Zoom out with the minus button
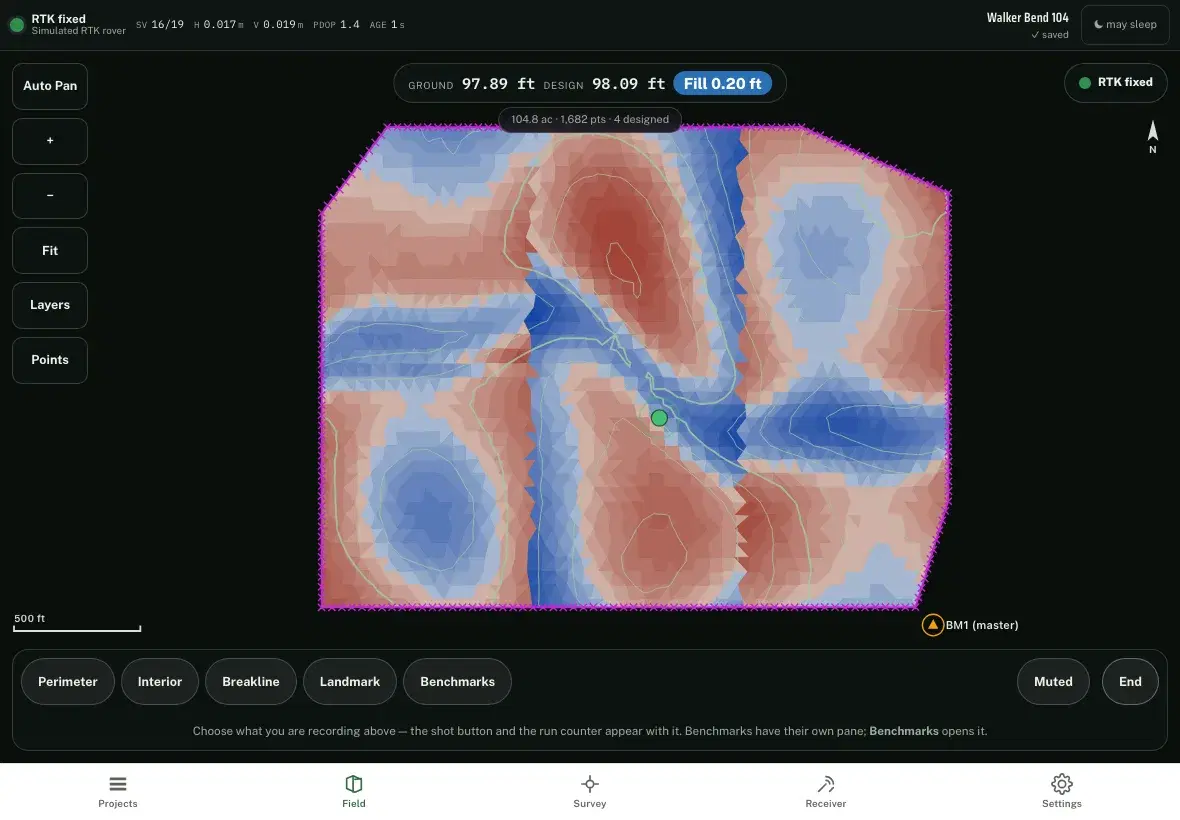The image size is (1180, 820). coord(50,196)
